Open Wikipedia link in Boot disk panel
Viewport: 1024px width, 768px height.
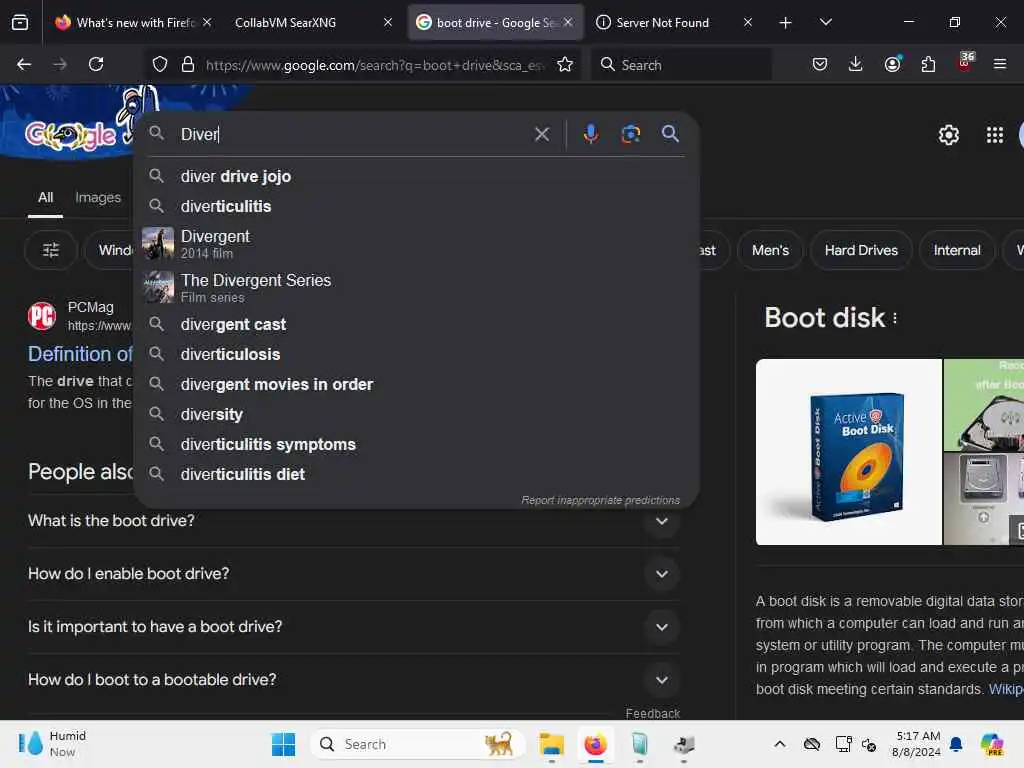click(x=1006, y=689)
